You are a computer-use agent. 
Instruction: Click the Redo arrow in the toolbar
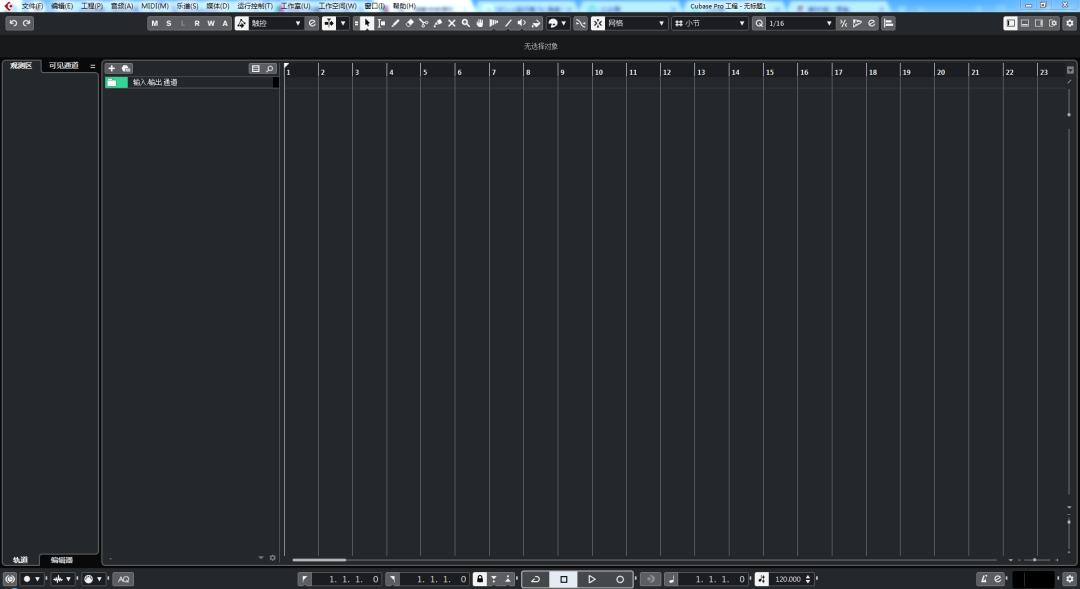click(27, 23)
